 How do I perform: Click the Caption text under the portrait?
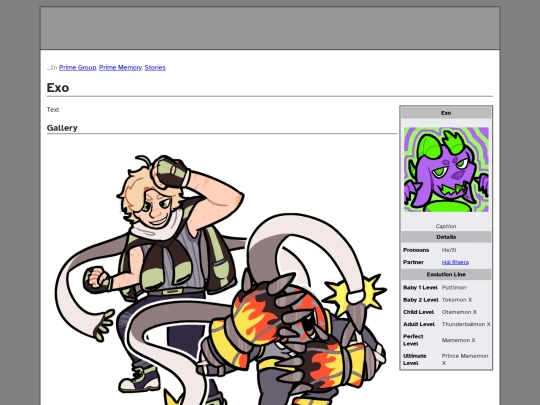pyautogui.click(x=446, y=226)
